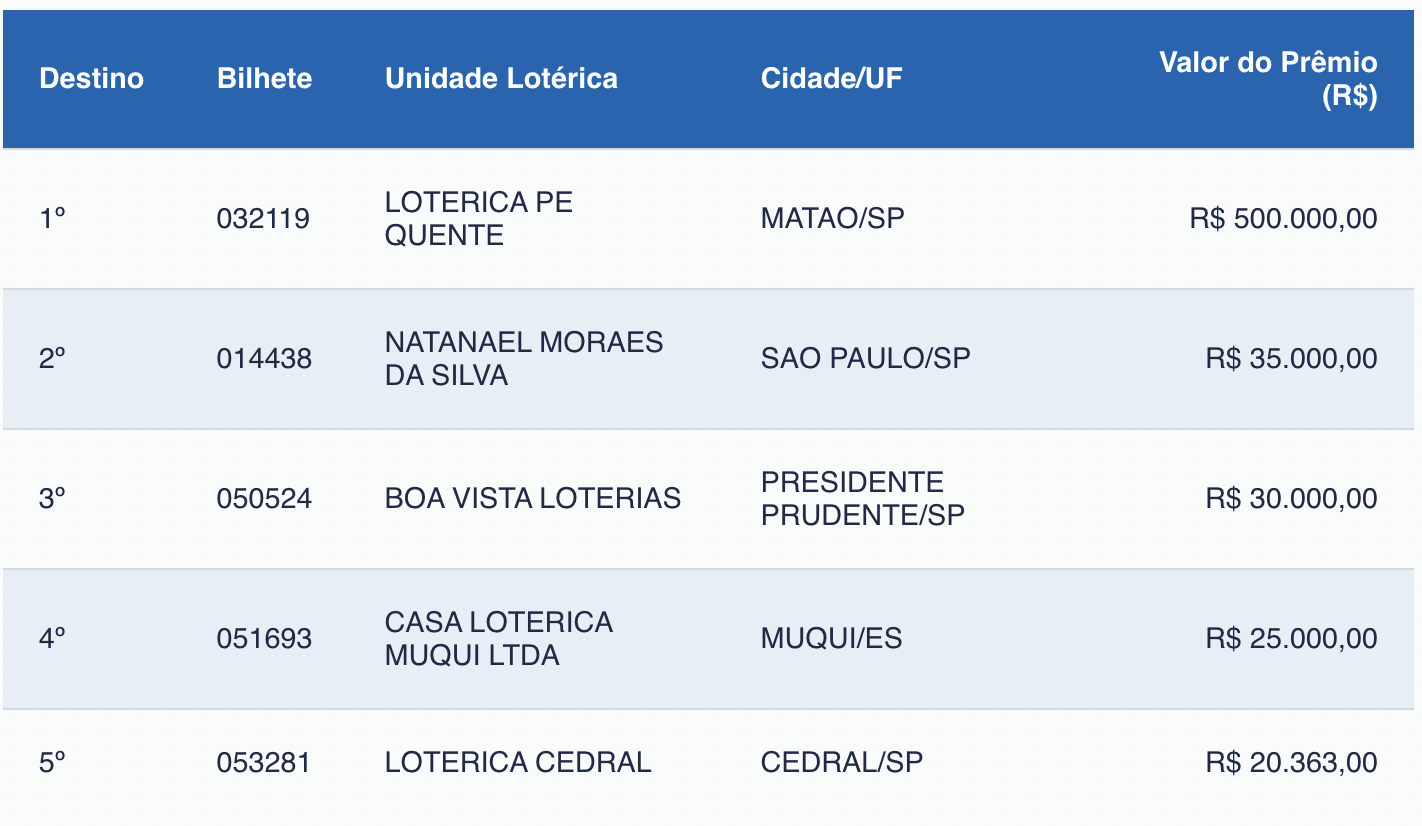1422x826 pixels.
Task: Select BOA VISTA LOTERIAS cell
Action: pyautogui.click(x=532, y=499)
